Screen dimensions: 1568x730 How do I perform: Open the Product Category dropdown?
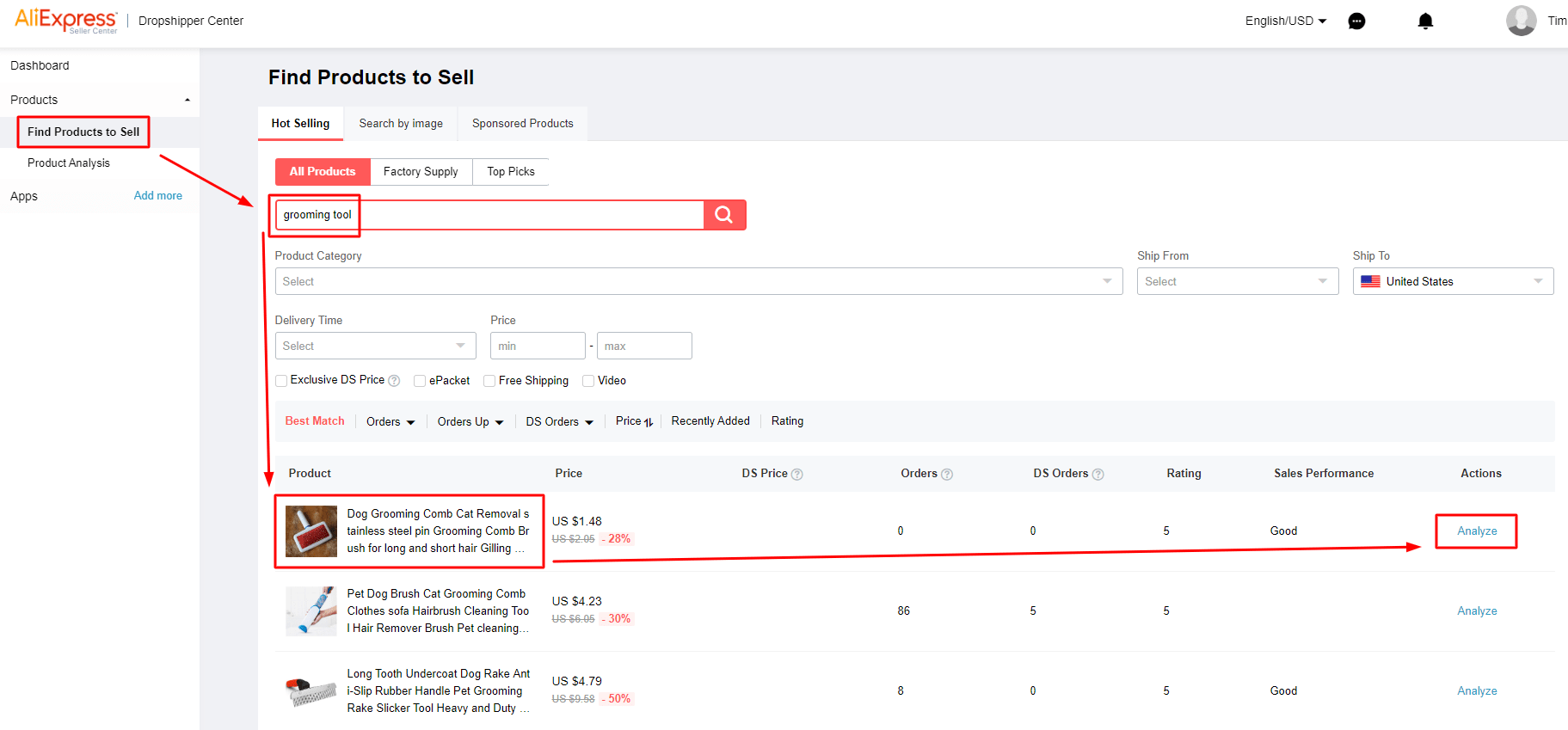pyautogui.click(x=698, y=281)
